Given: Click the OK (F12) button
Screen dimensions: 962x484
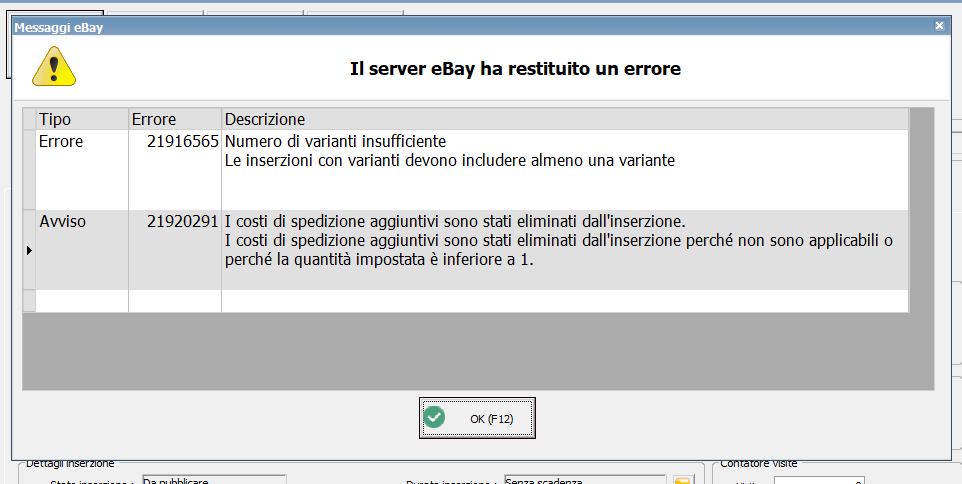Looking at the screenshot, I should click(477, 418).
